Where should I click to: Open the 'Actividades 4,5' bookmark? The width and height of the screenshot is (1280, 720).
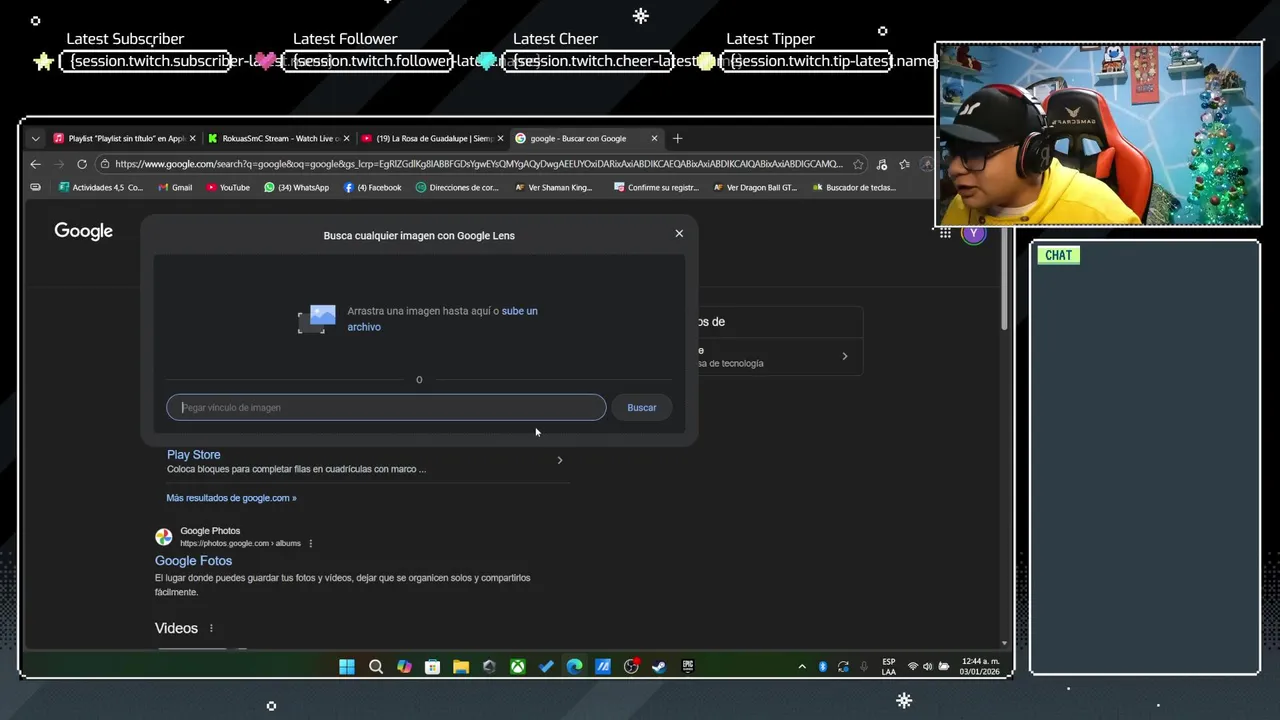pos(101,187)
